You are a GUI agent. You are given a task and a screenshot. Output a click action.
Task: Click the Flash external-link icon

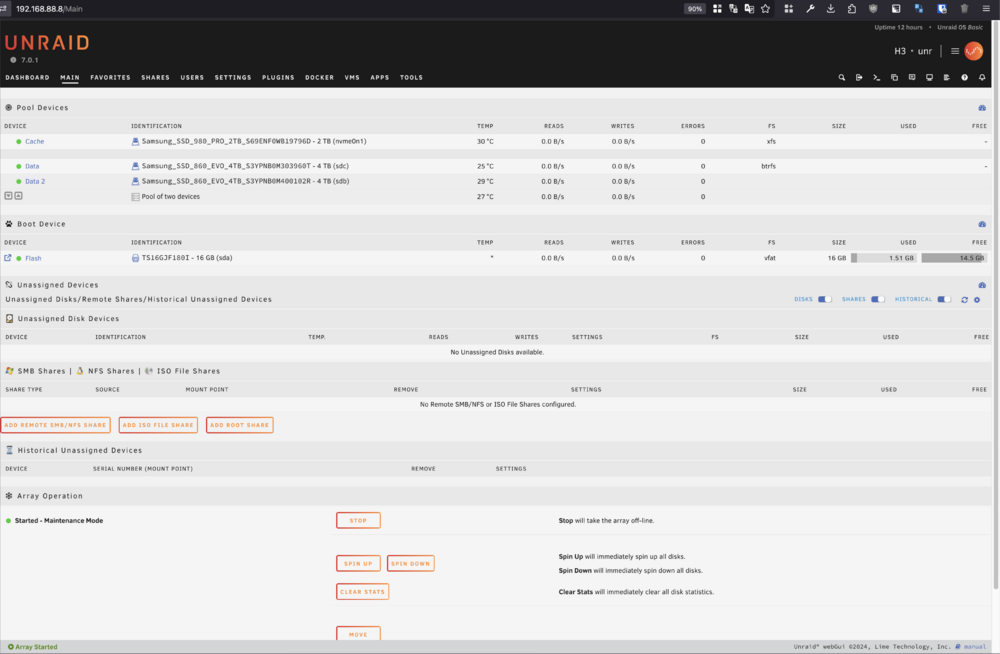click(x=8, y=258)
